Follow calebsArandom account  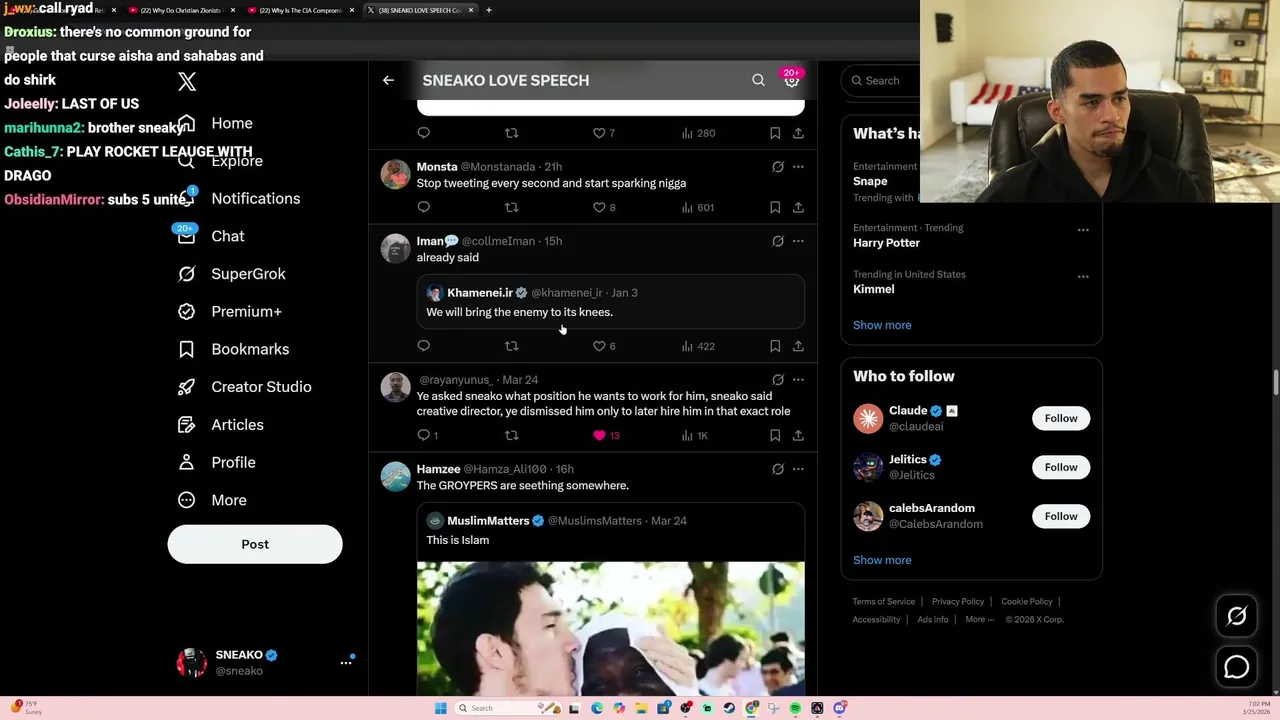[1061, 516]
